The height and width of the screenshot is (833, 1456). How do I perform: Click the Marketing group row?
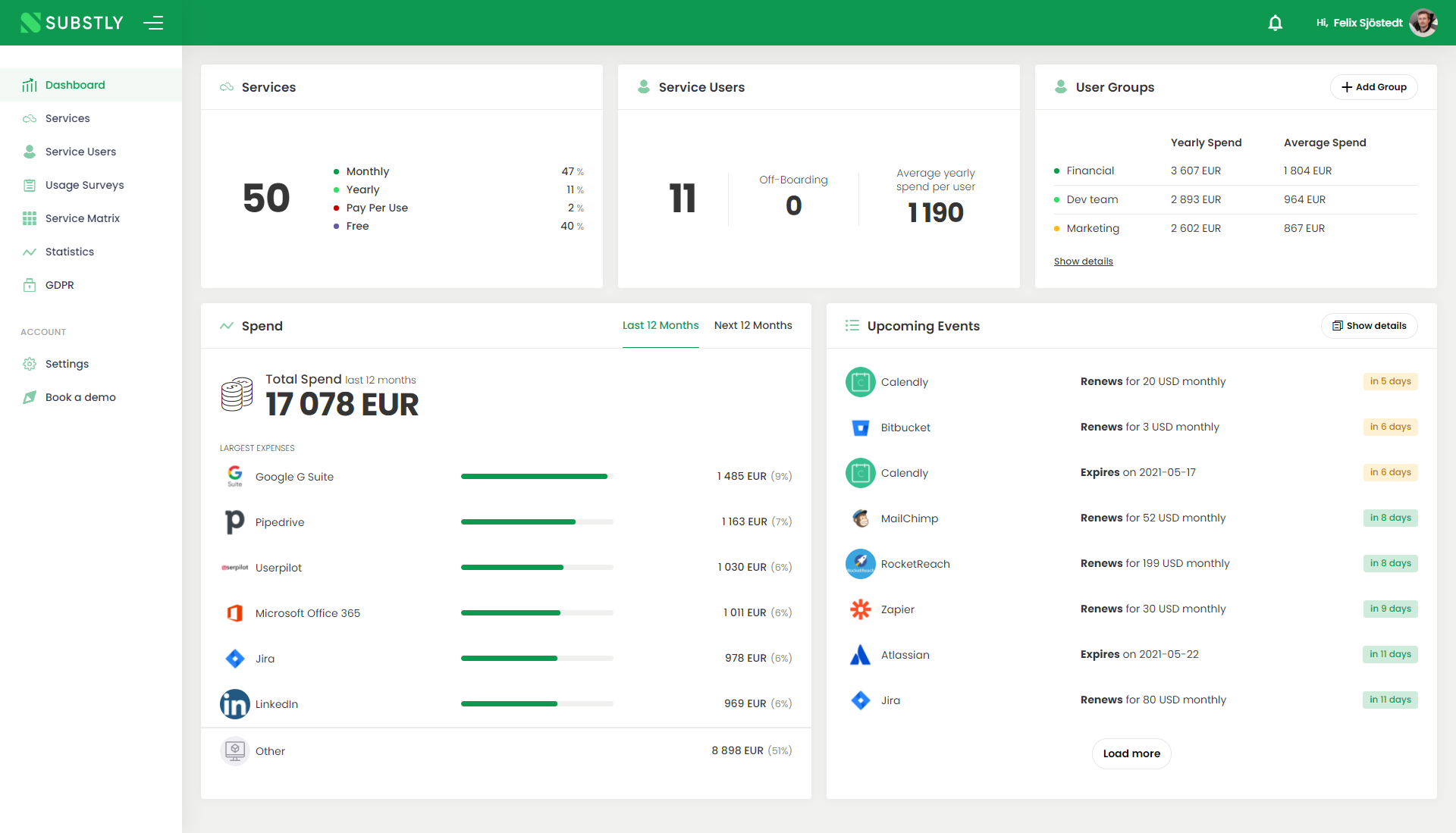tap(1235, 228)
